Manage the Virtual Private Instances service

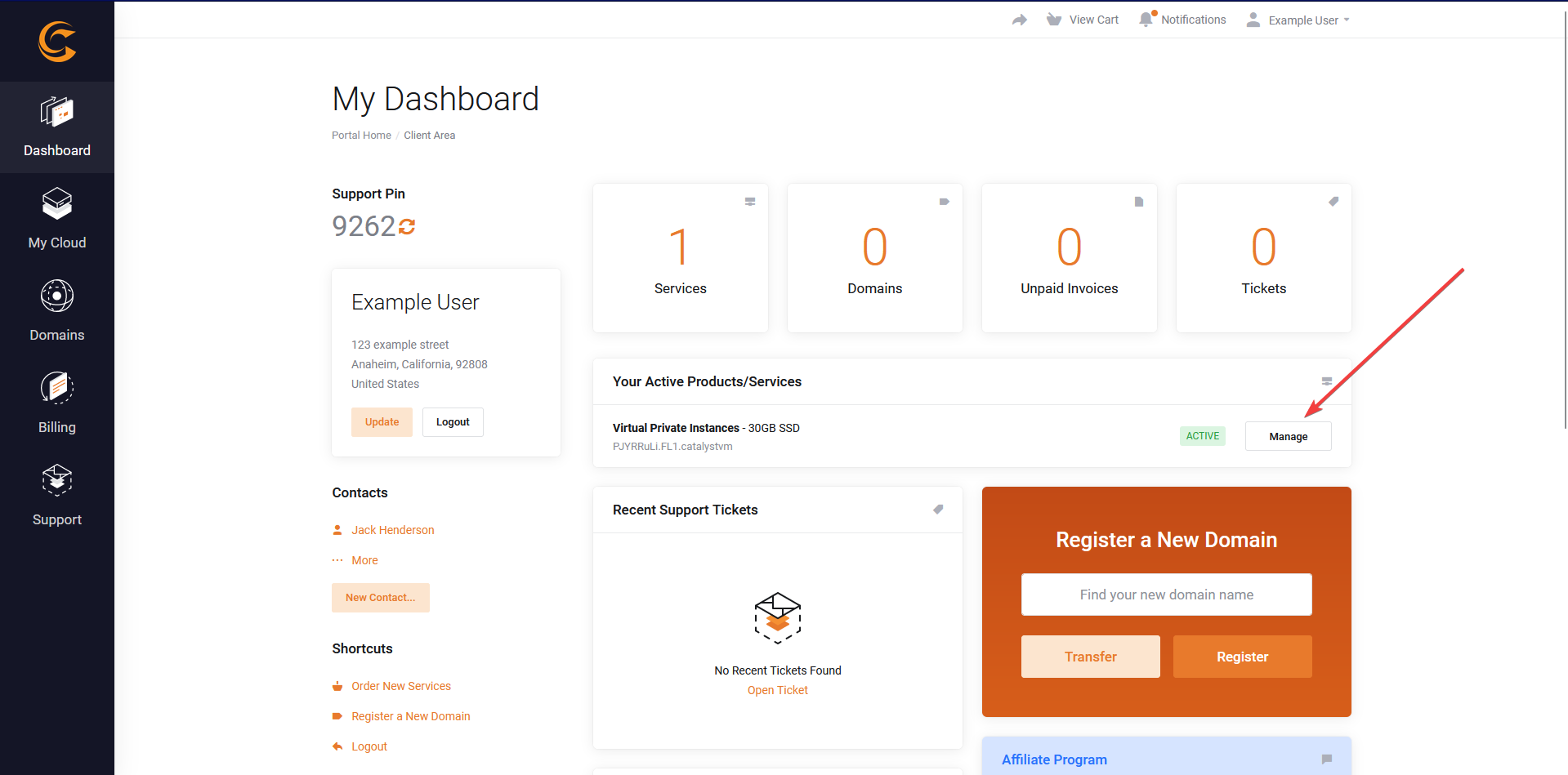point(1289,436)
